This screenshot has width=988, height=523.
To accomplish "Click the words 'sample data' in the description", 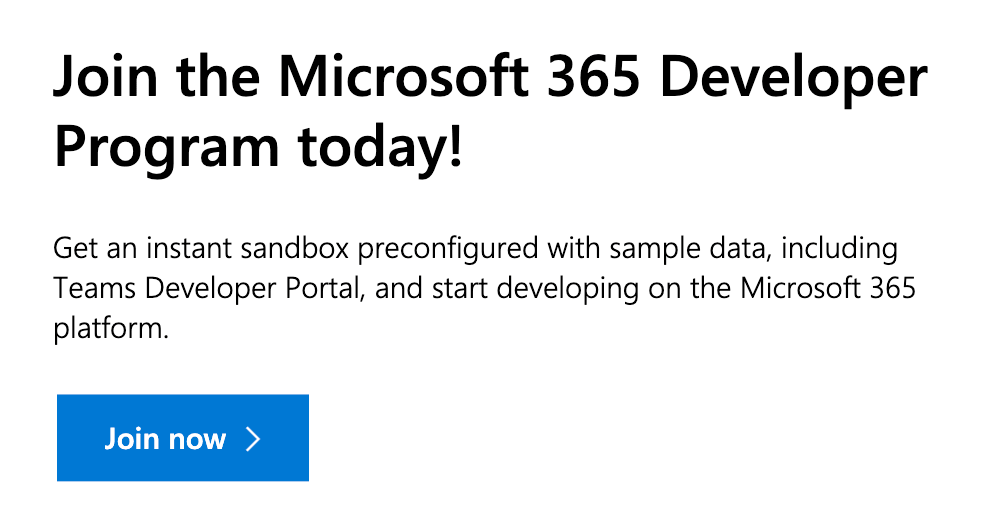I will 687,249.
